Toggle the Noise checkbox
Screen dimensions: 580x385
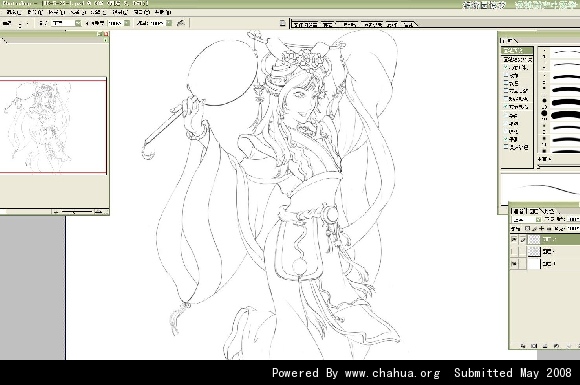coord(506,116)
